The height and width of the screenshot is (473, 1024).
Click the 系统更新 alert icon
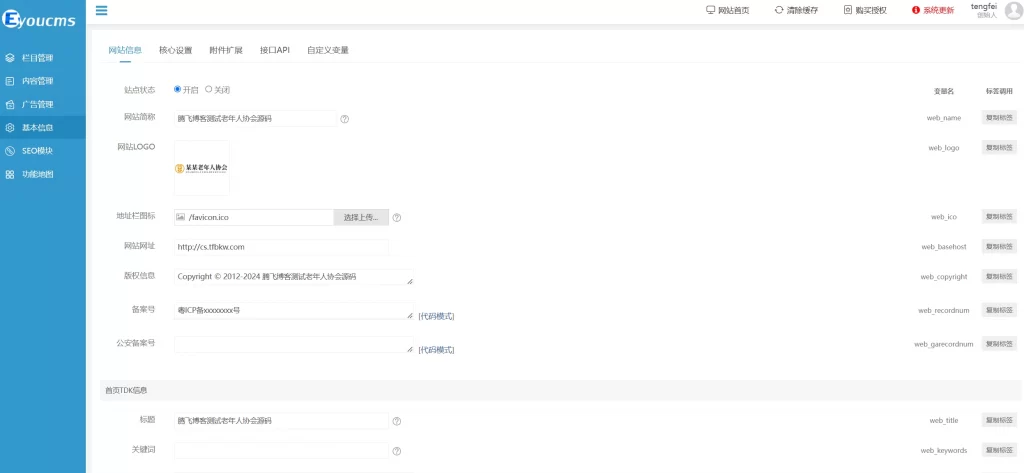tap(915, 10)
